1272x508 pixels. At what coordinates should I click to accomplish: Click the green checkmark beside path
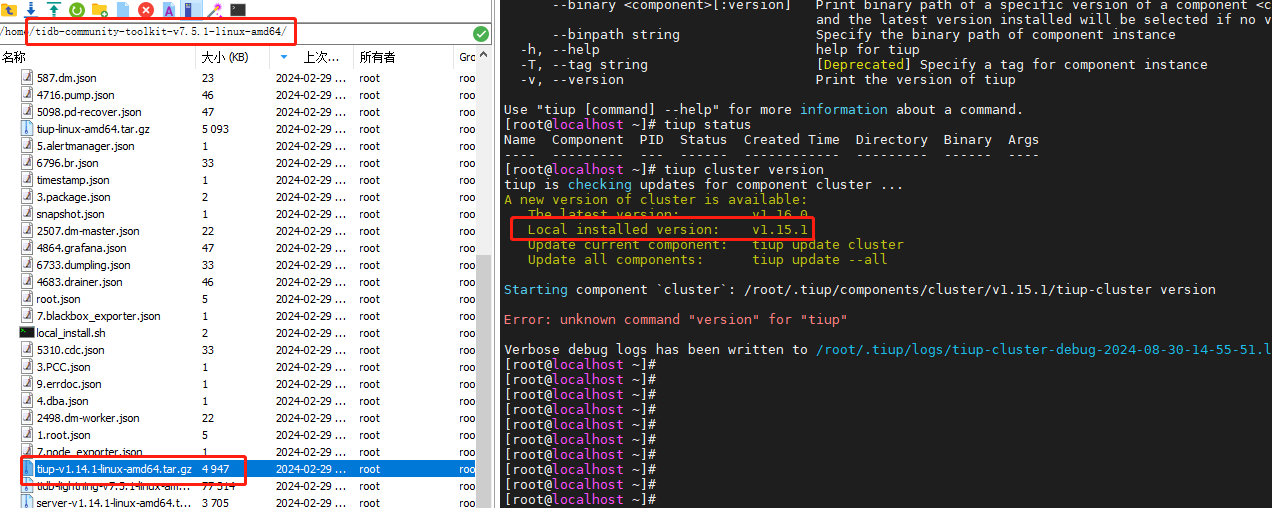pyautogui.click(x=481, y=33)
